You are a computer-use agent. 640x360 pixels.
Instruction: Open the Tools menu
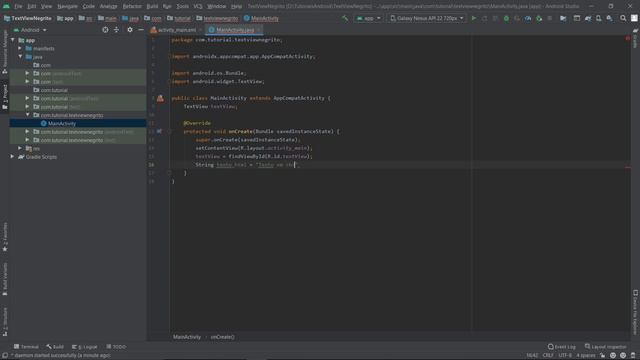click(182, 6)
